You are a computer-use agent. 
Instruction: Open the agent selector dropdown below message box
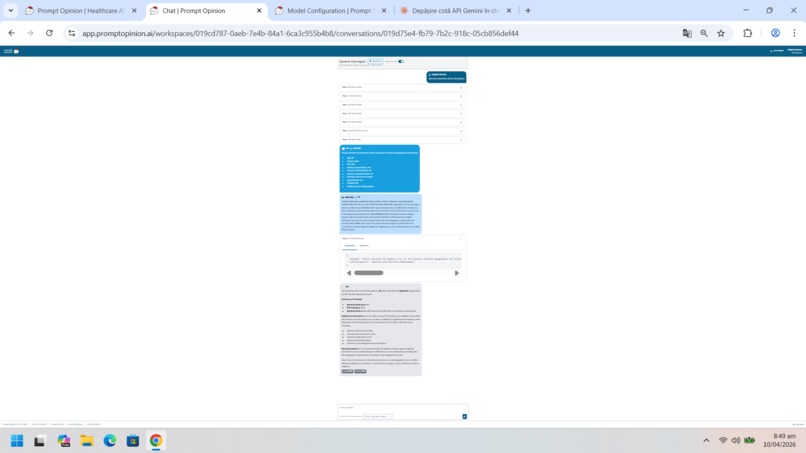(378, 416)
